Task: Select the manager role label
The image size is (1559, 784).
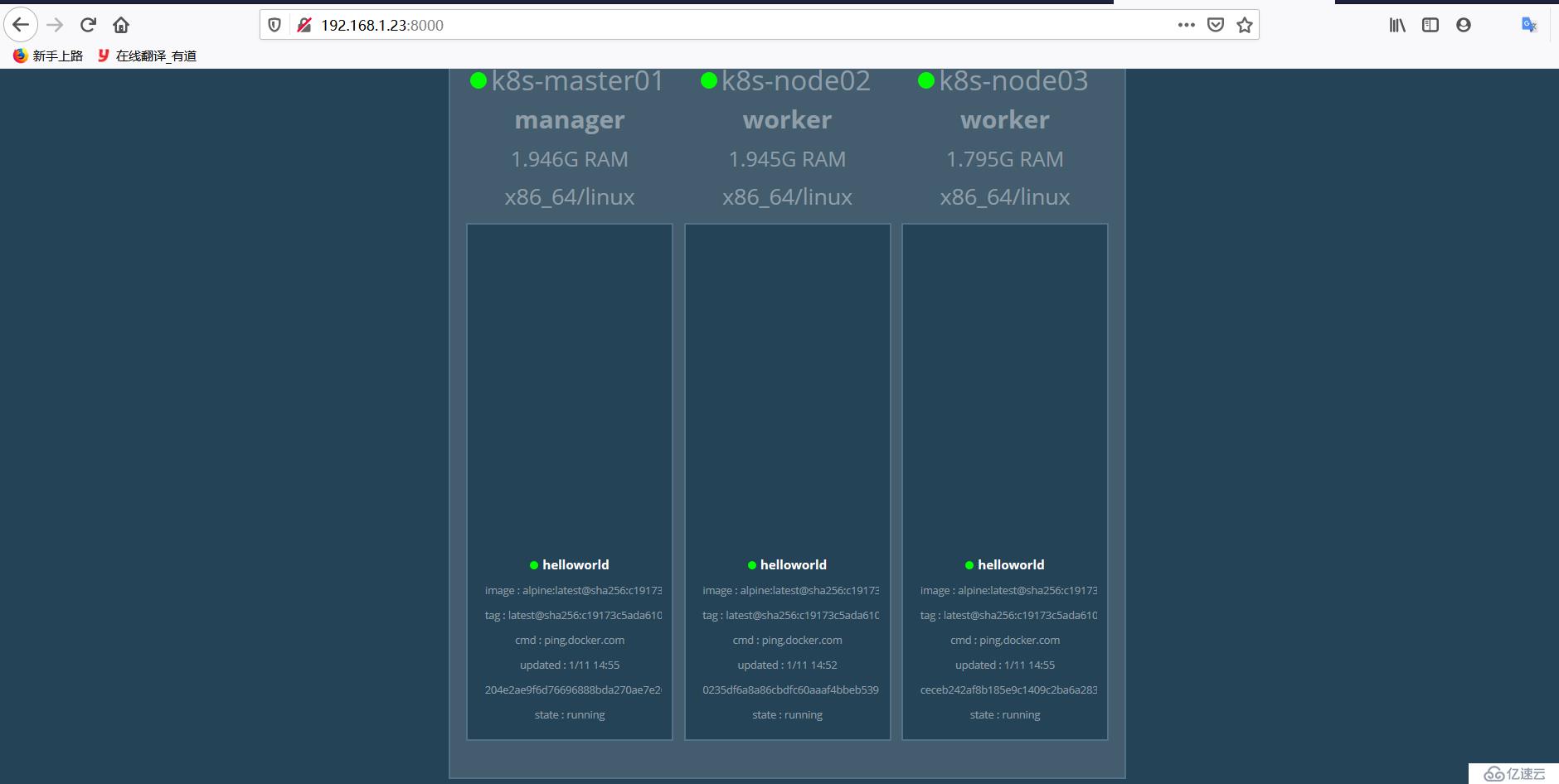Action: (570, 120)
